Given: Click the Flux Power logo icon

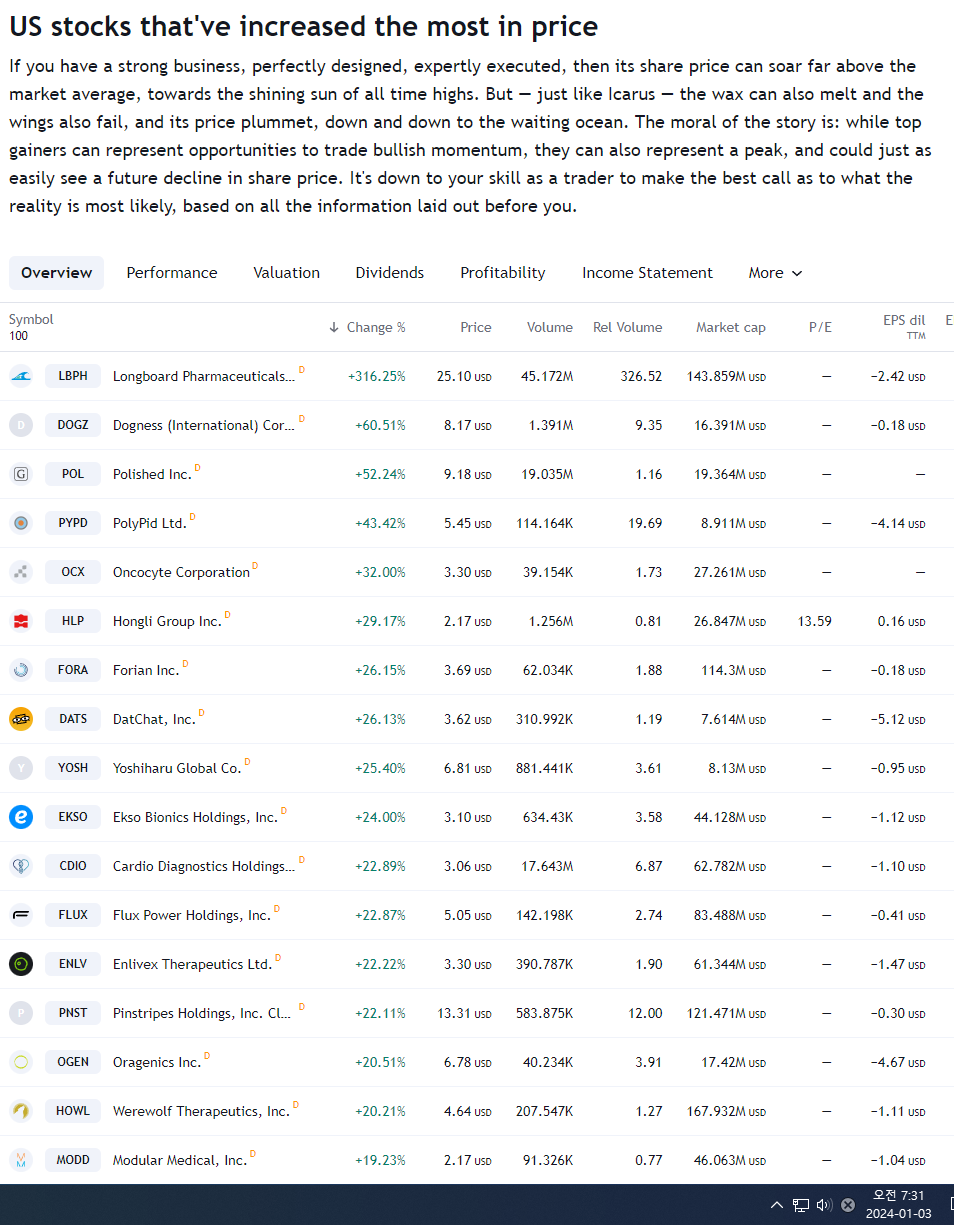Looking at the screenshot, I should [x=21, y=915].
